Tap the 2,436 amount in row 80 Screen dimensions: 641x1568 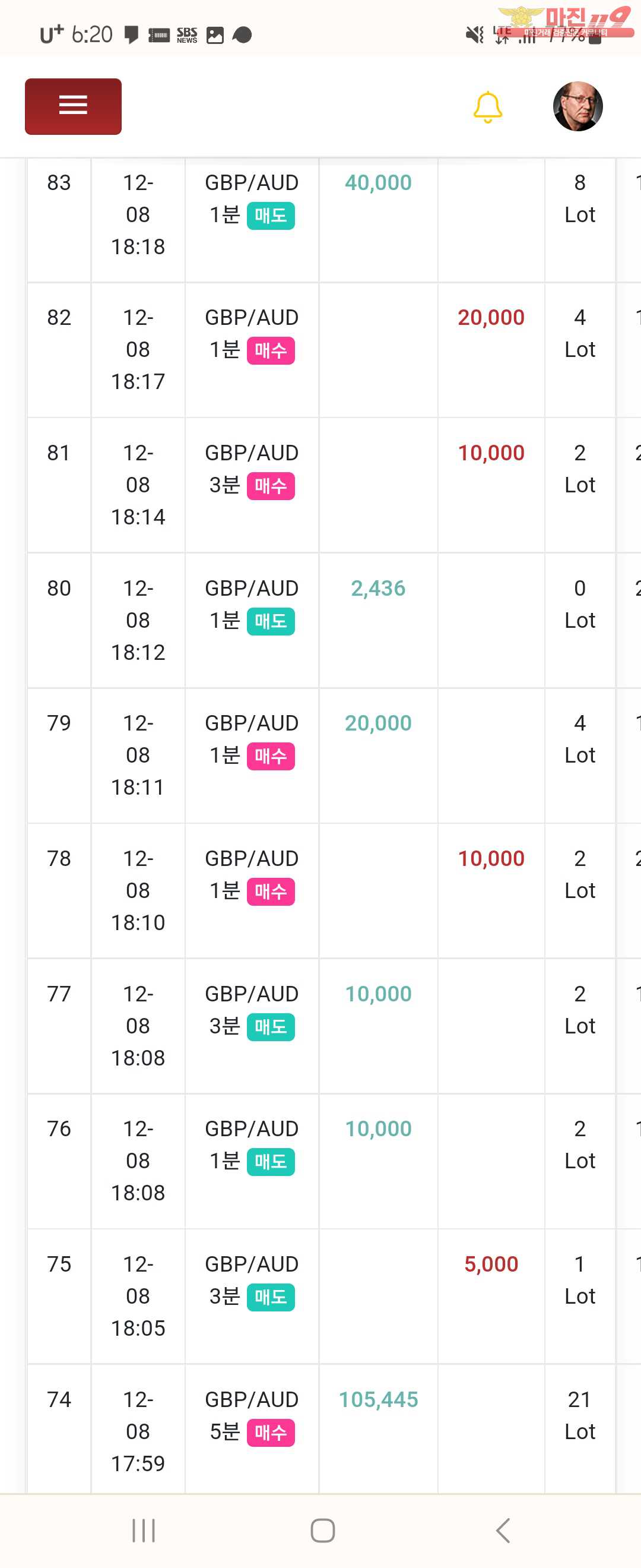click(x=378, y=588)
